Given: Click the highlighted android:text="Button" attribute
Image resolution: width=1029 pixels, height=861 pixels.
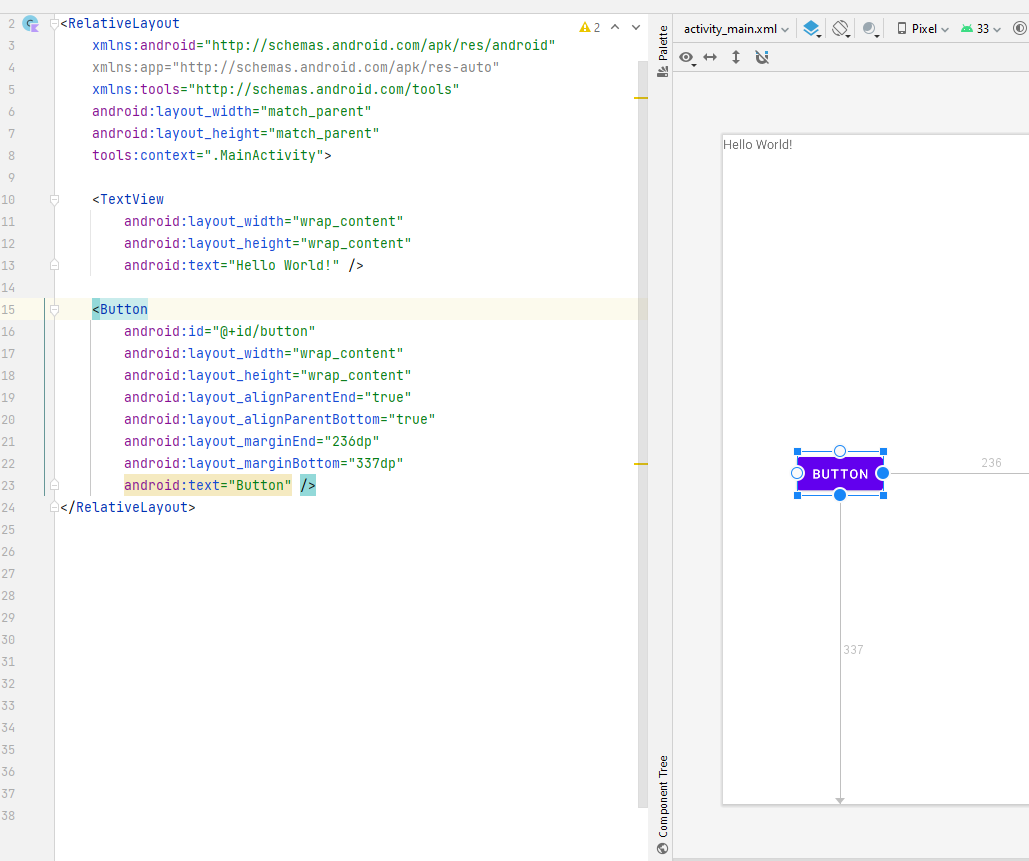Looking at the screenshot, I should [x=208, y=485].
